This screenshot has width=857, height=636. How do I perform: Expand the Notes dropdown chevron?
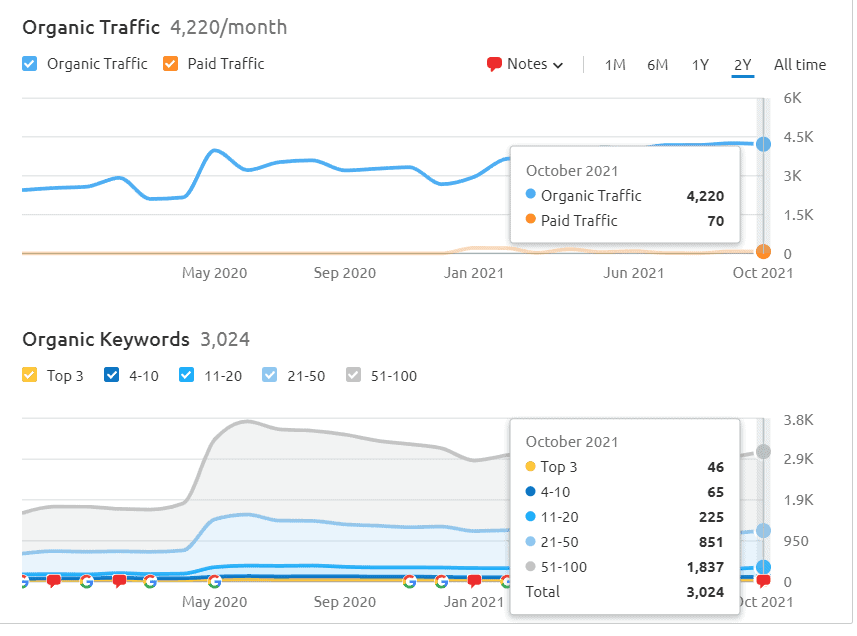pyautogui.click(x=558, y=66)
